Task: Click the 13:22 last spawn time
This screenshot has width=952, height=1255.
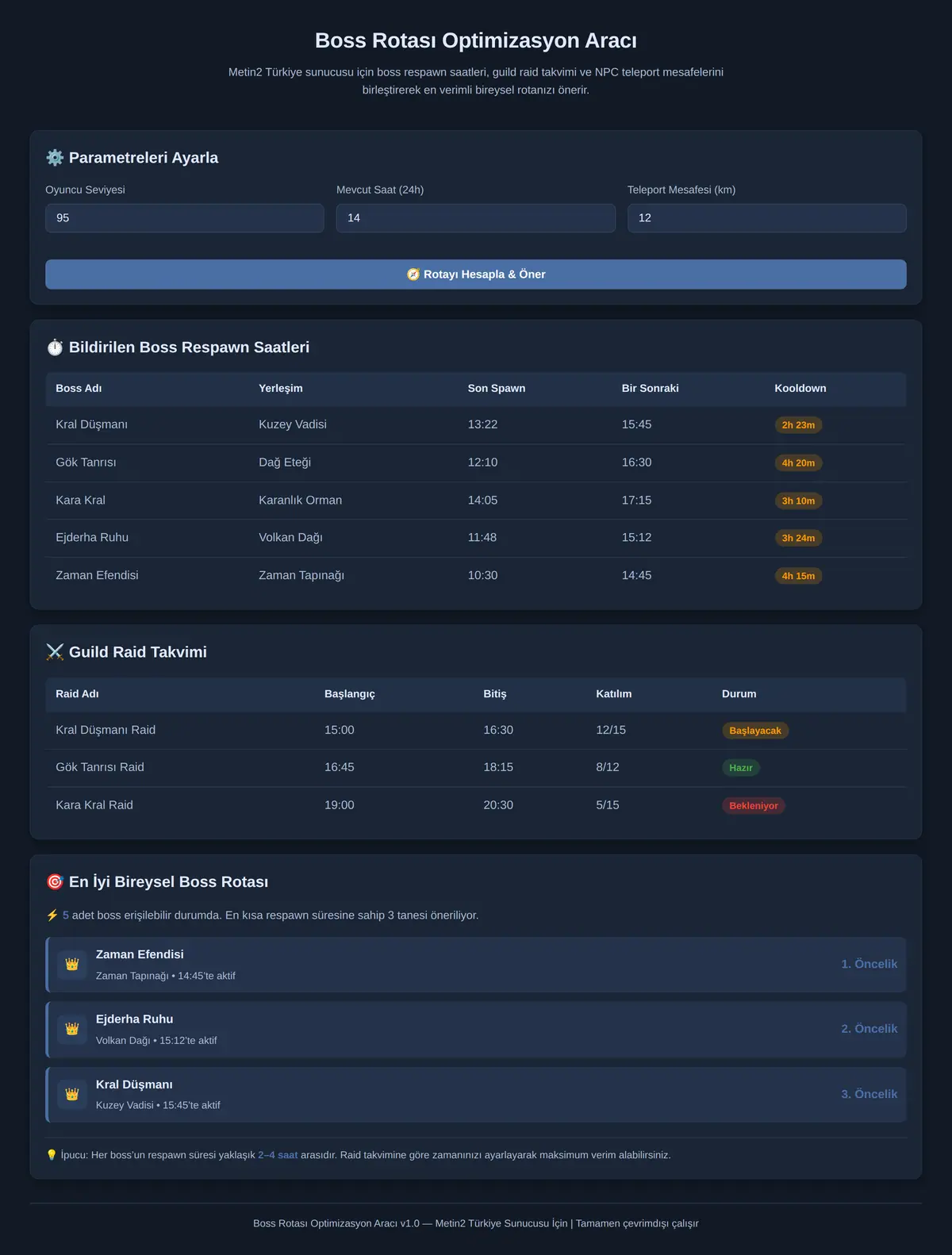Action: (x=482, y=424)
